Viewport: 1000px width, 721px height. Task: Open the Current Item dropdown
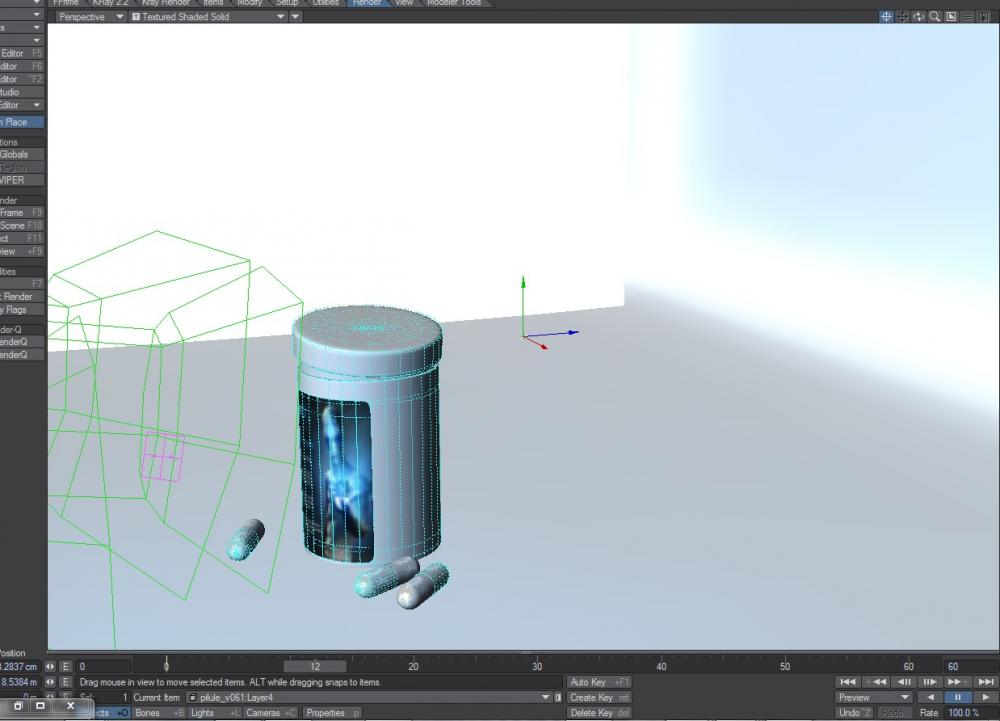click(369, 697)
